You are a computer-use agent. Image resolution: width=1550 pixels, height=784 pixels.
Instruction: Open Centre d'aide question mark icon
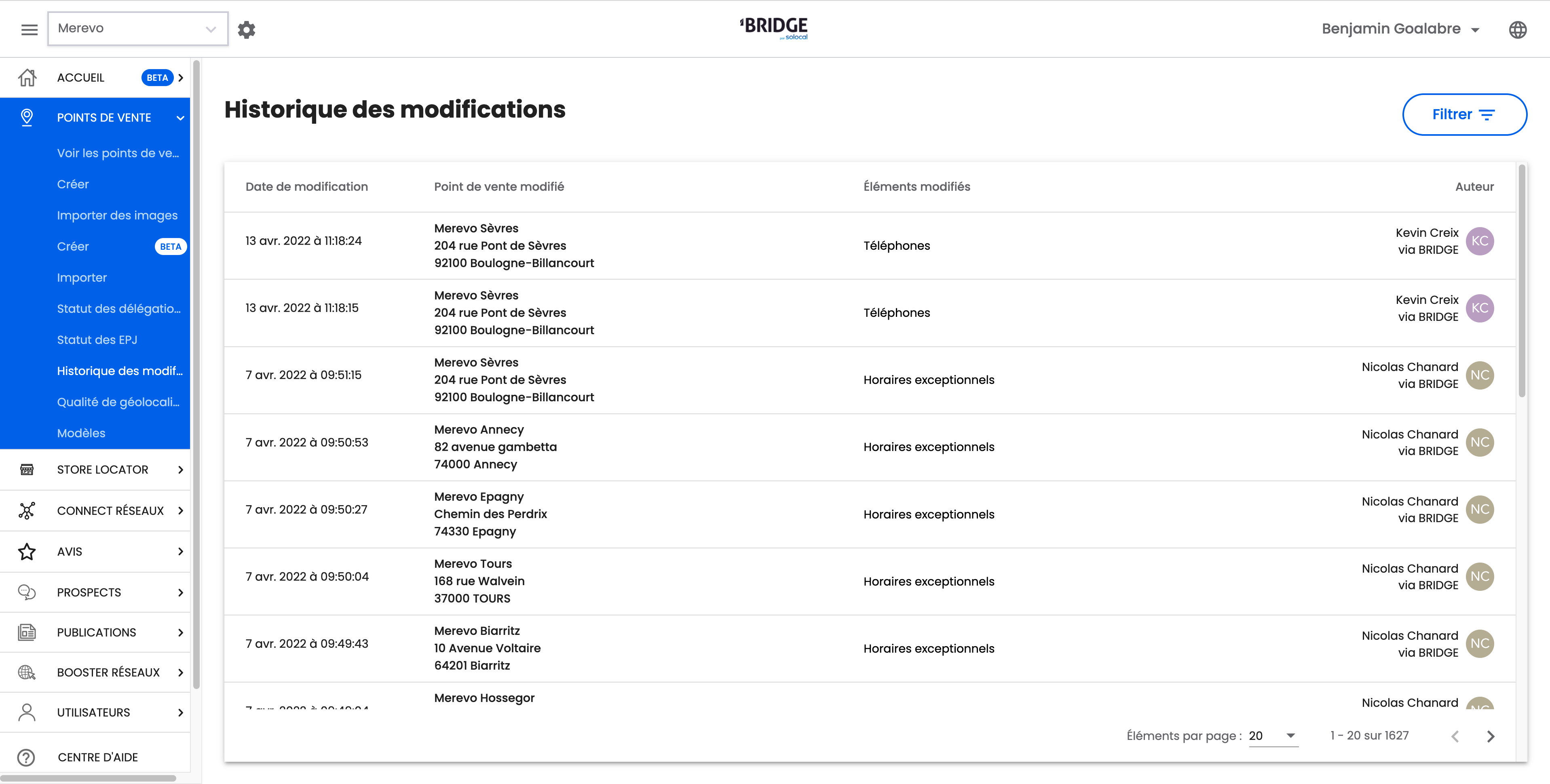click(x=26, y=757)
